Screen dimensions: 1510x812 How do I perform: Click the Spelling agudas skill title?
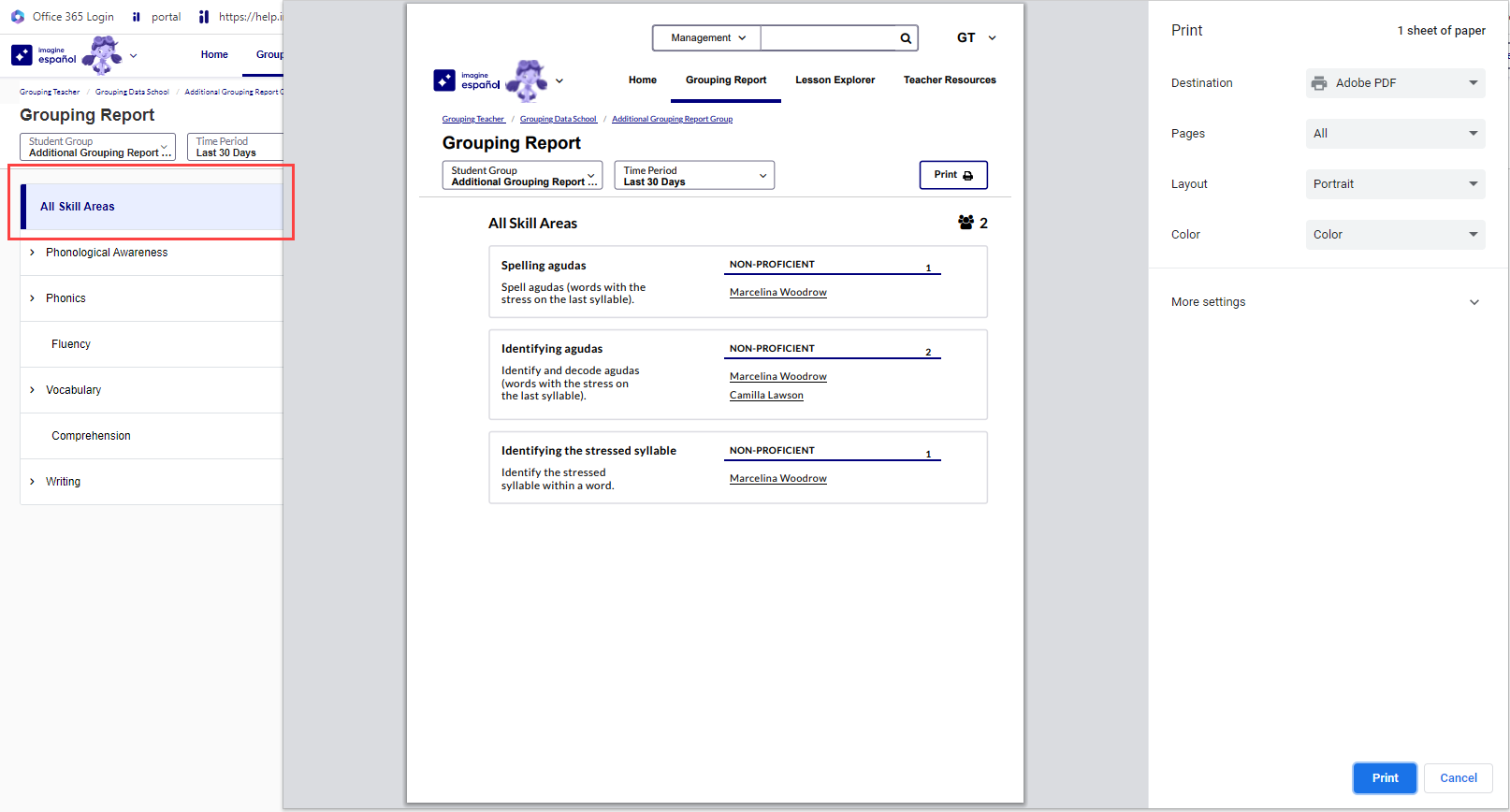[544, 266]
